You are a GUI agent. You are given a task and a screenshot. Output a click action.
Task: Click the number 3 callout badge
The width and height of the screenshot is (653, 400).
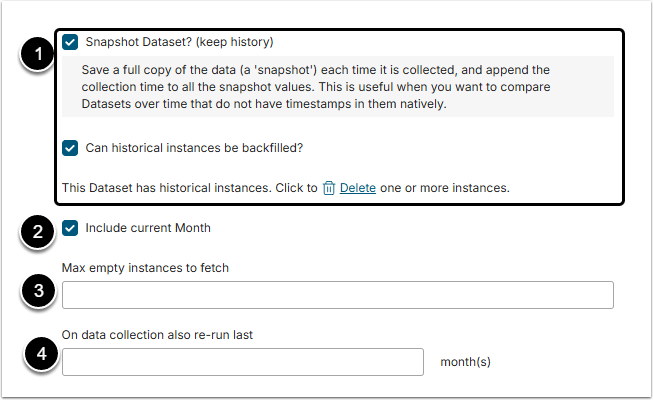pos(37,291)
